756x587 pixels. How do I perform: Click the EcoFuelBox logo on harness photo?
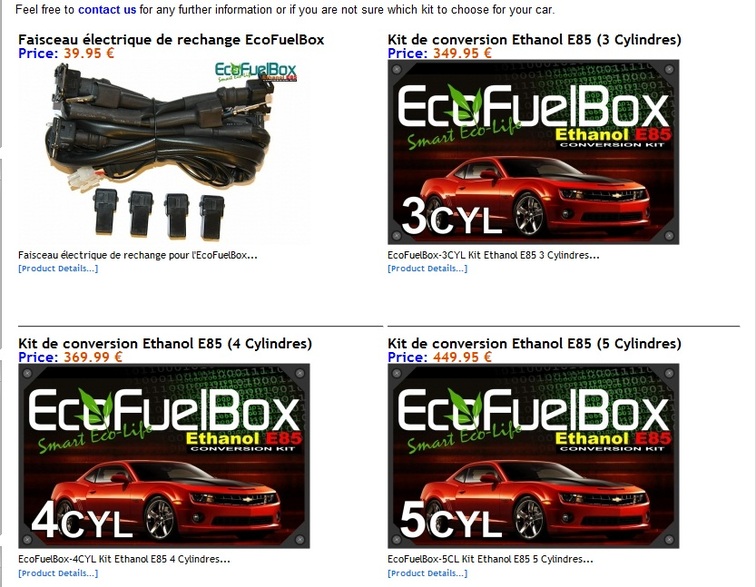point(256,72)
